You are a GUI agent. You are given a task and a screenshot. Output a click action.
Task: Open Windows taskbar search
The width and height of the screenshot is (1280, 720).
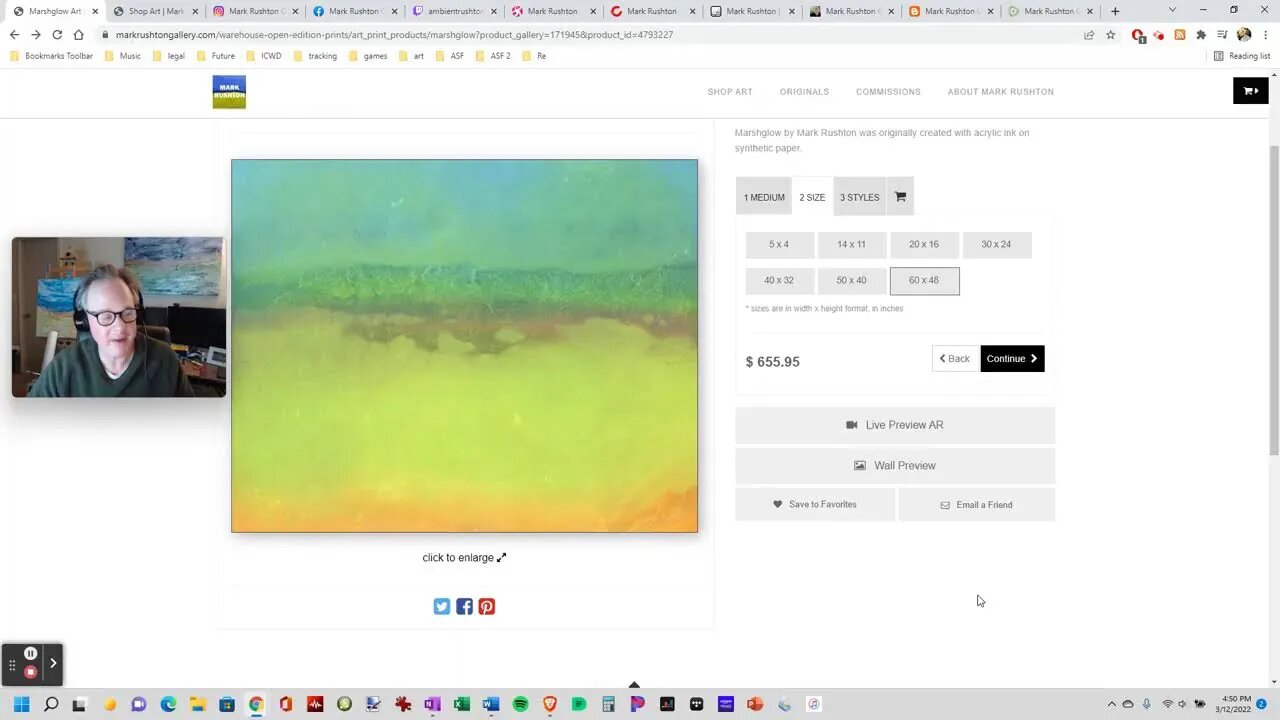point(51,704)
